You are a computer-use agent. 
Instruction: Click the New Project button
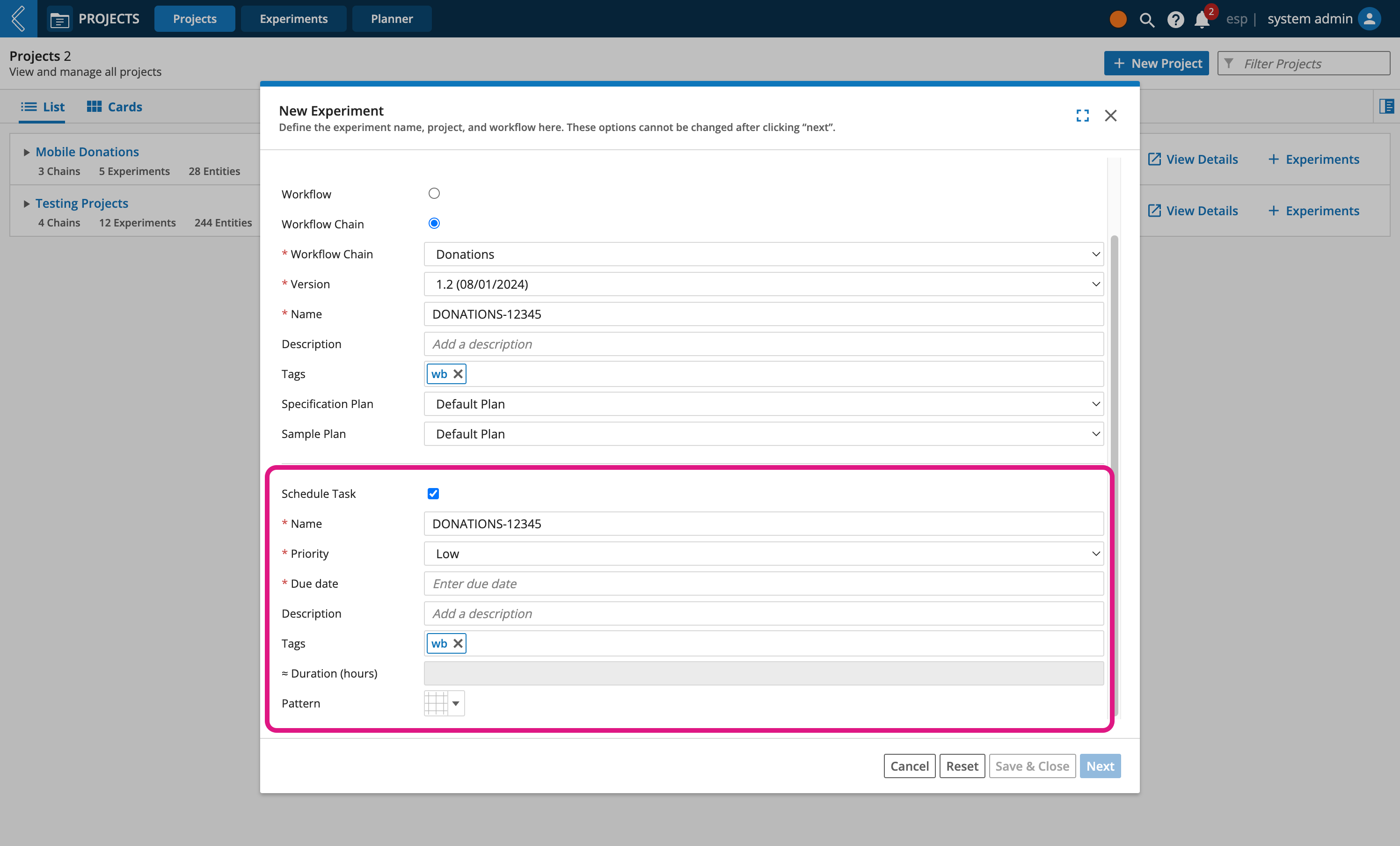coord(1156,63)
